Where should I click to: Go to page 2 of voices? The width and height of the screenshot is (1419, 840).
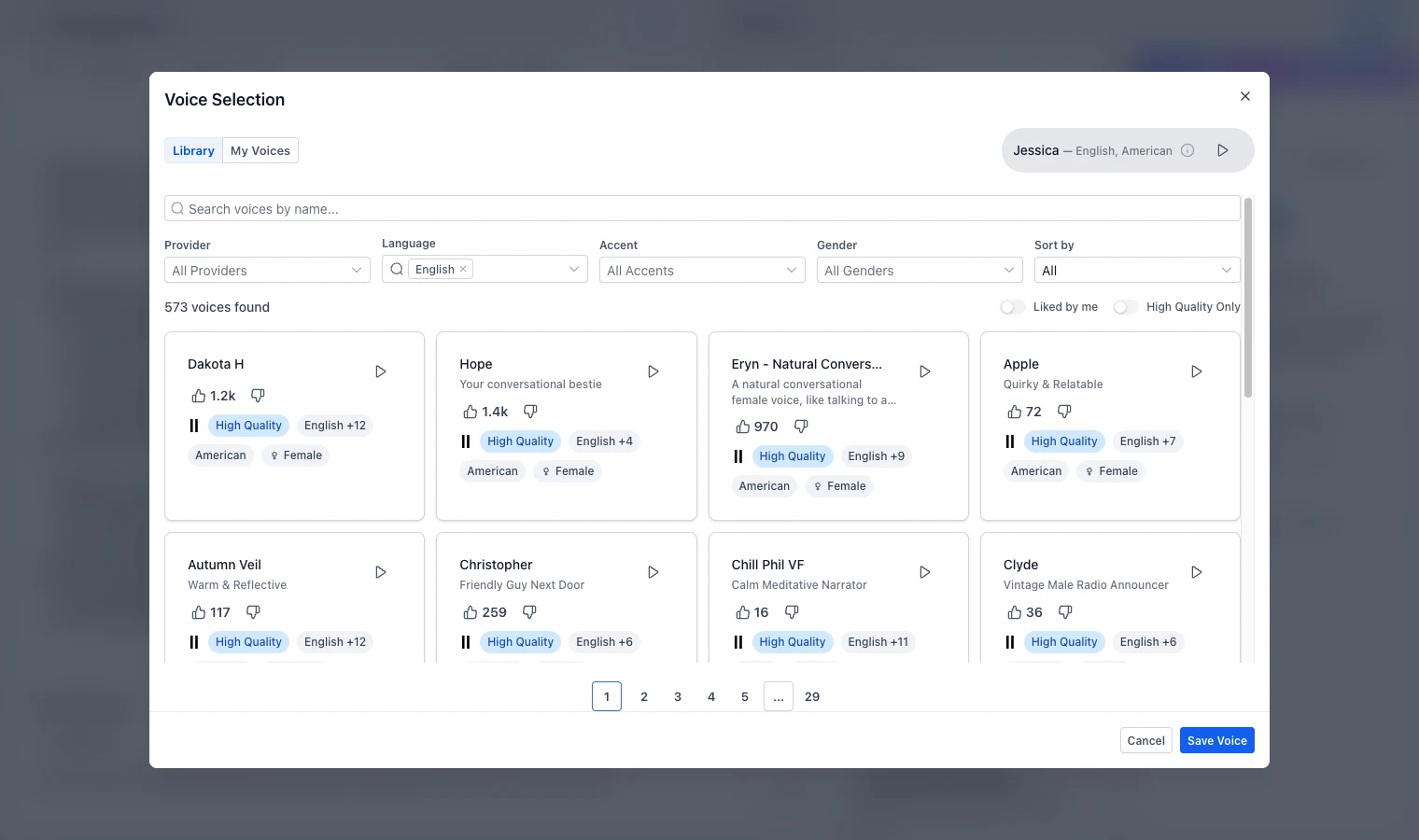click(x=644, y=696)
